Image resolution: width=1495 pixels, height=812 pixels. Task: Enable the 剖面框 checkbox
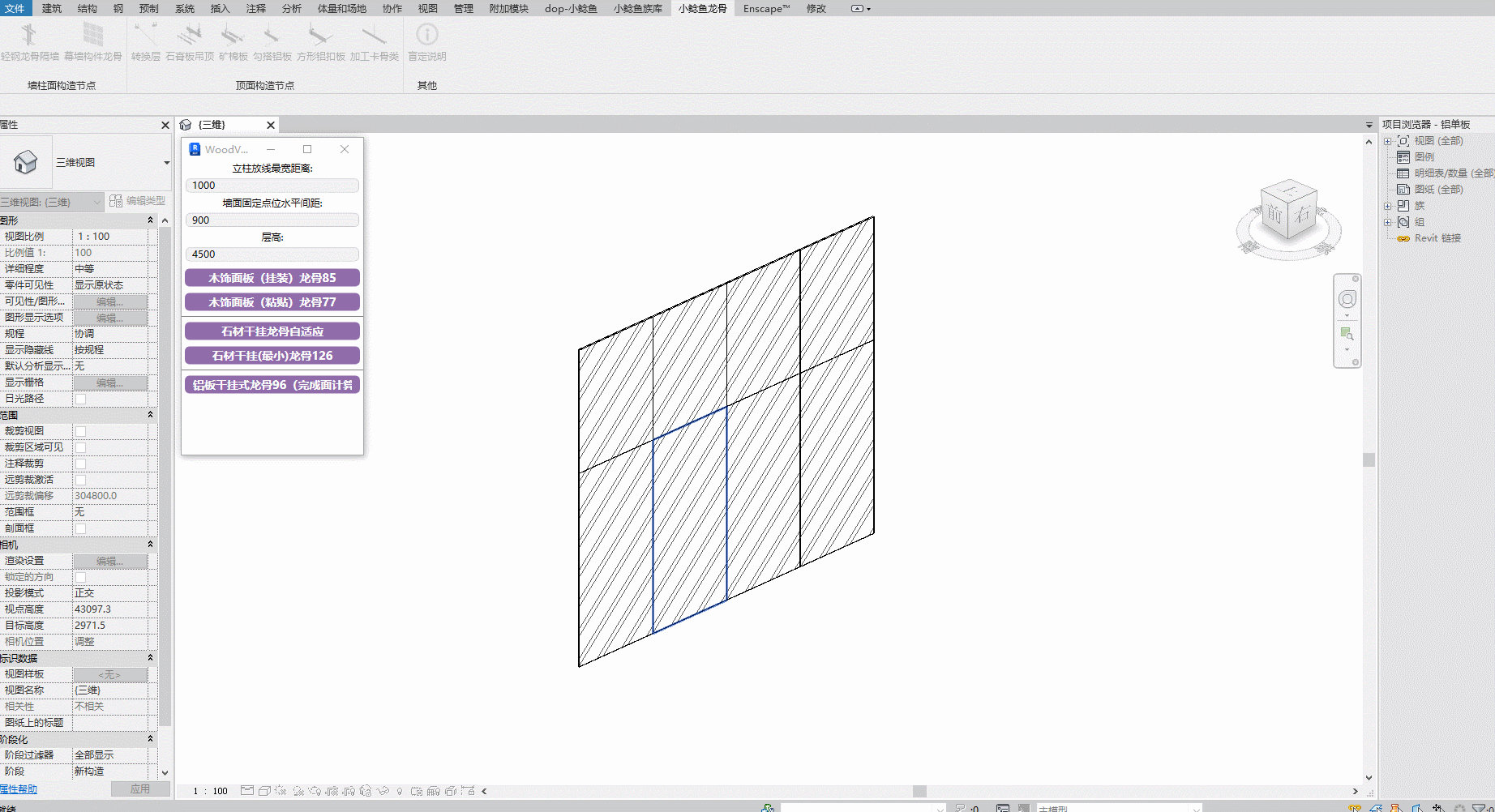pyautogui.click(x=80, y=528)
